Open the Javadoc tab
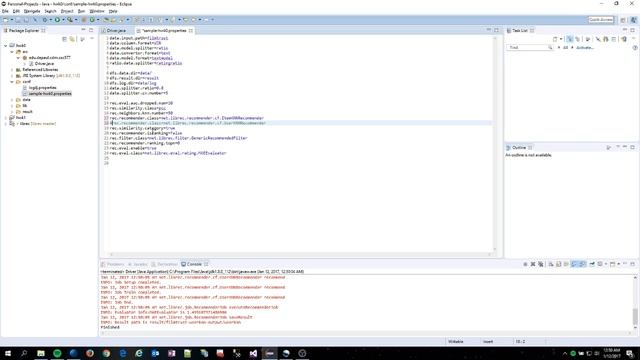640x360 pixels. (x=138, y=264)
